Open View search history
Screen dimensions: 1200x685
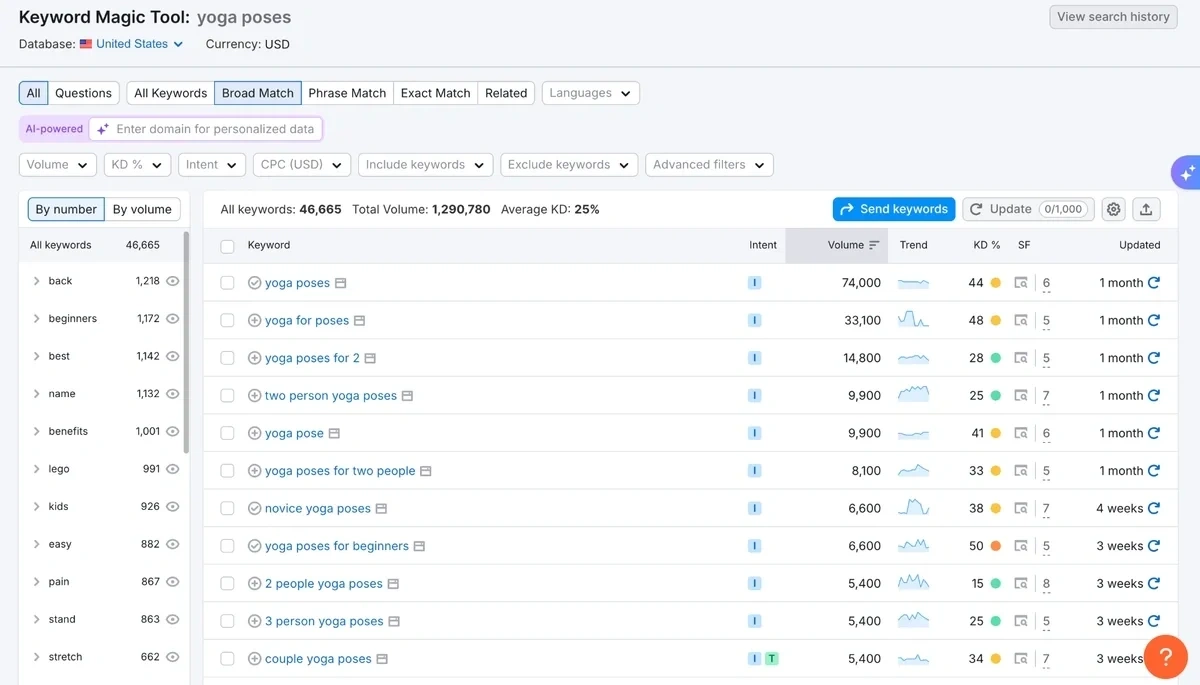pyautogui.click(x=1113, y=16)
